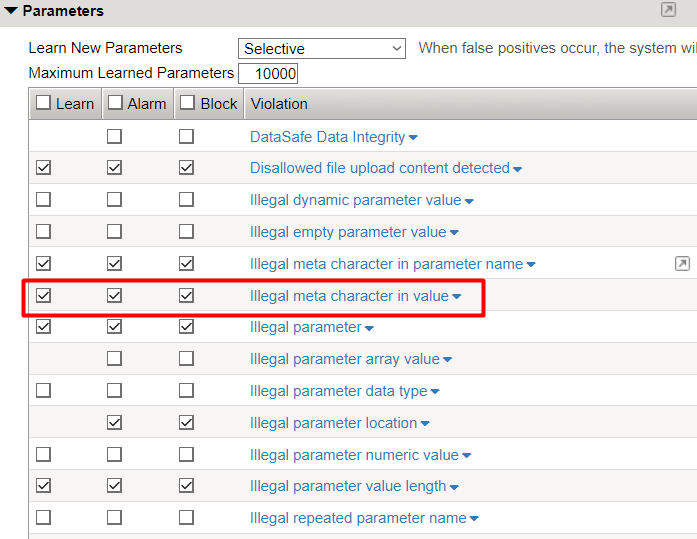Expand arrow for Illegal repeated parameter name
The width and height of the screenshot is (697, 539).
pyautogui.click(x=474, y=519)
